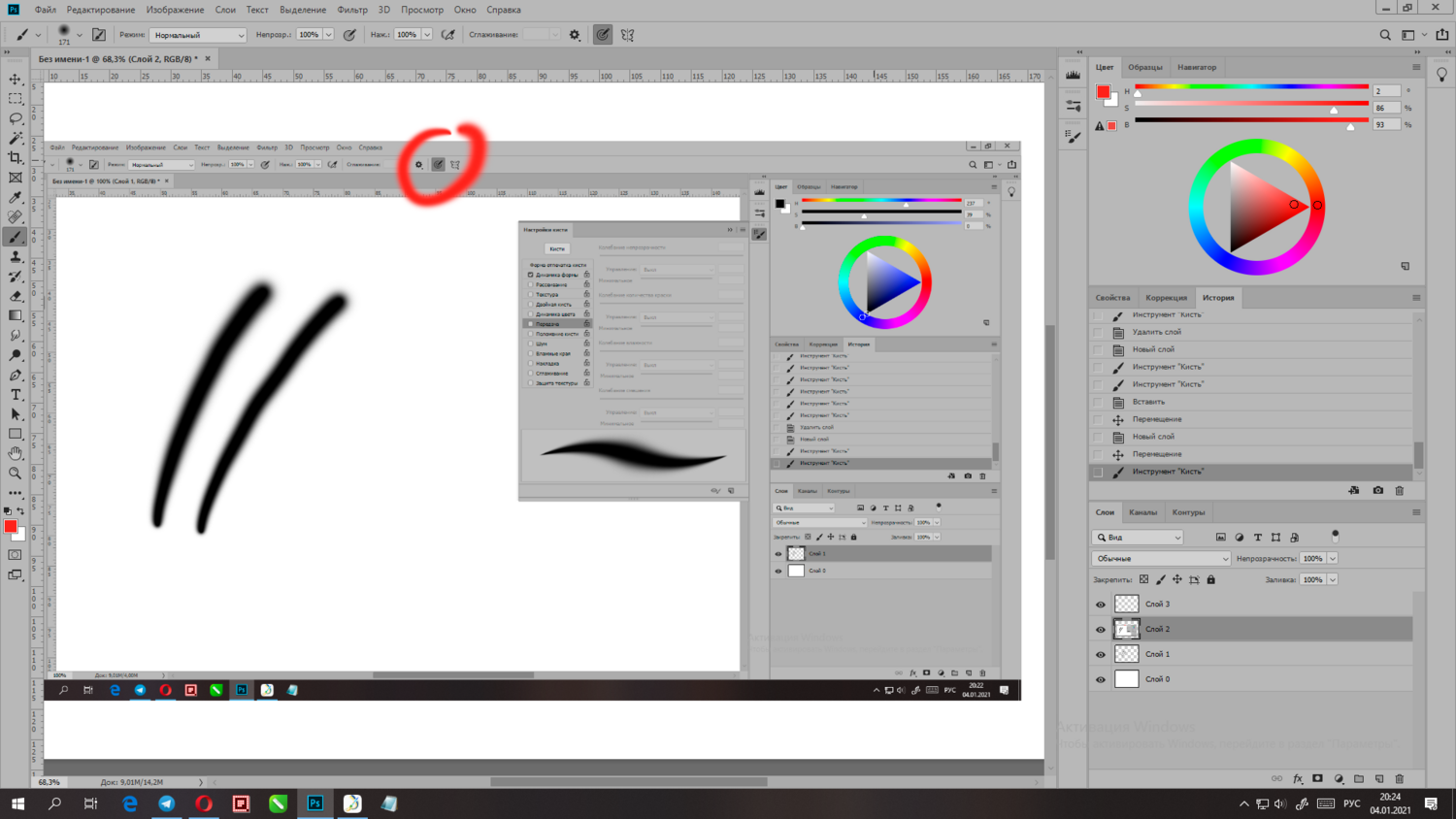This screenshot has width=1456, height=819.
Task: Open the Непрозр. opacity dropdown arrow
Action: click(x=328, y=35)
